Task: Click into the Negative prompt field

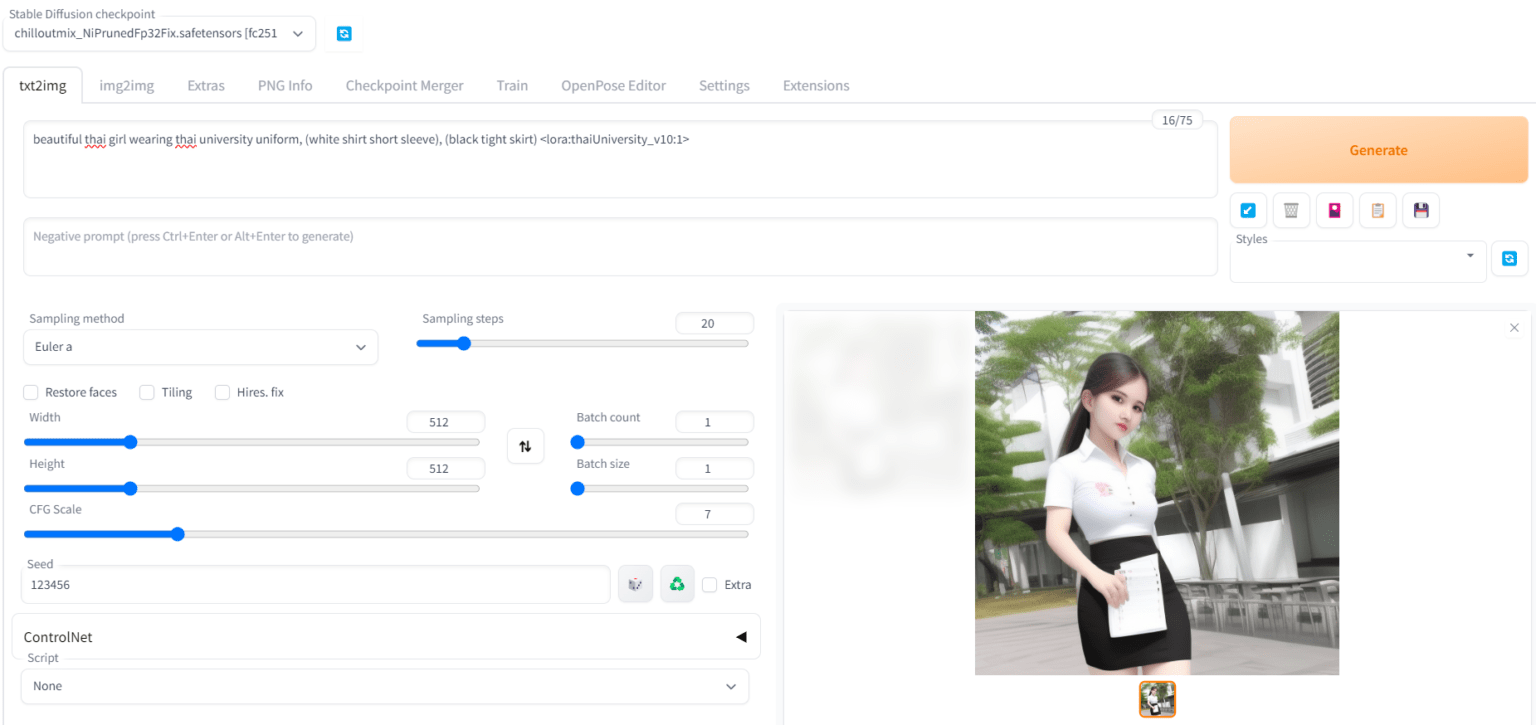Action: [x=620, y=247]
